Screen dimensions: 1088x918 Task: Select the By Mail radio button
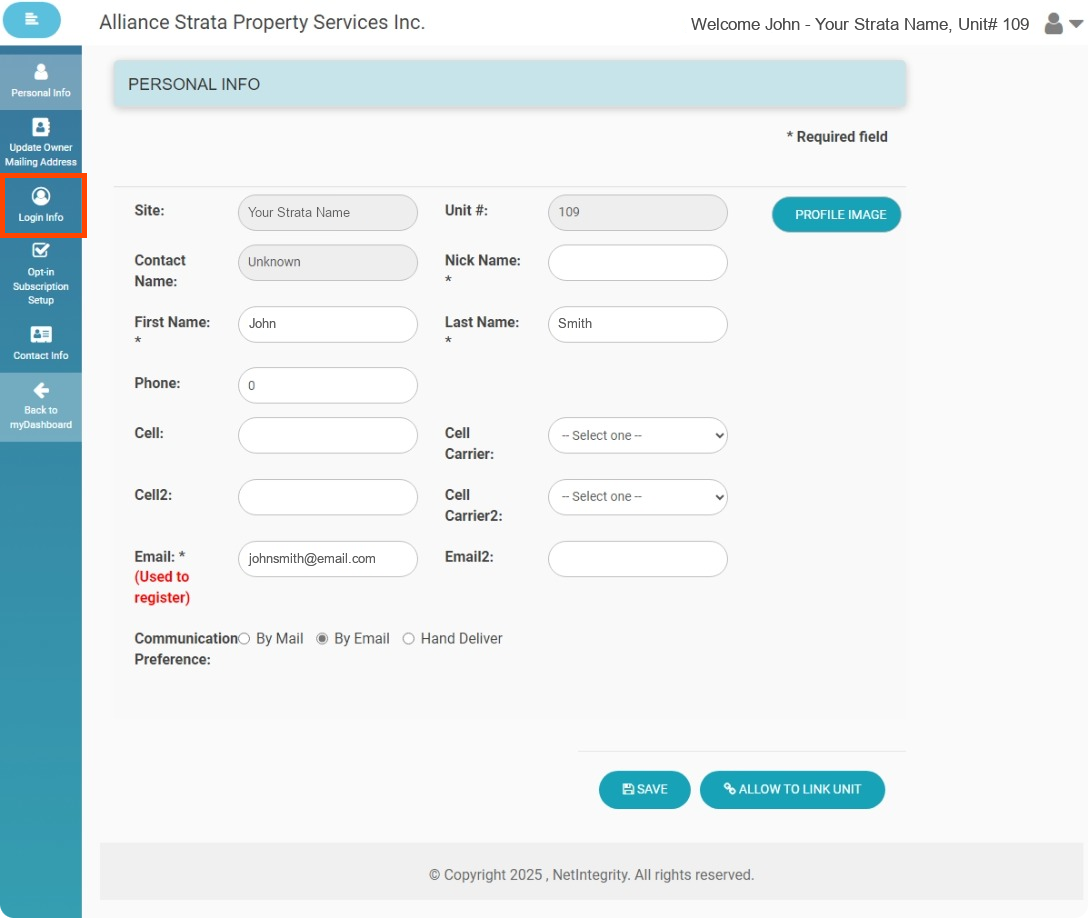coord(244,639)
